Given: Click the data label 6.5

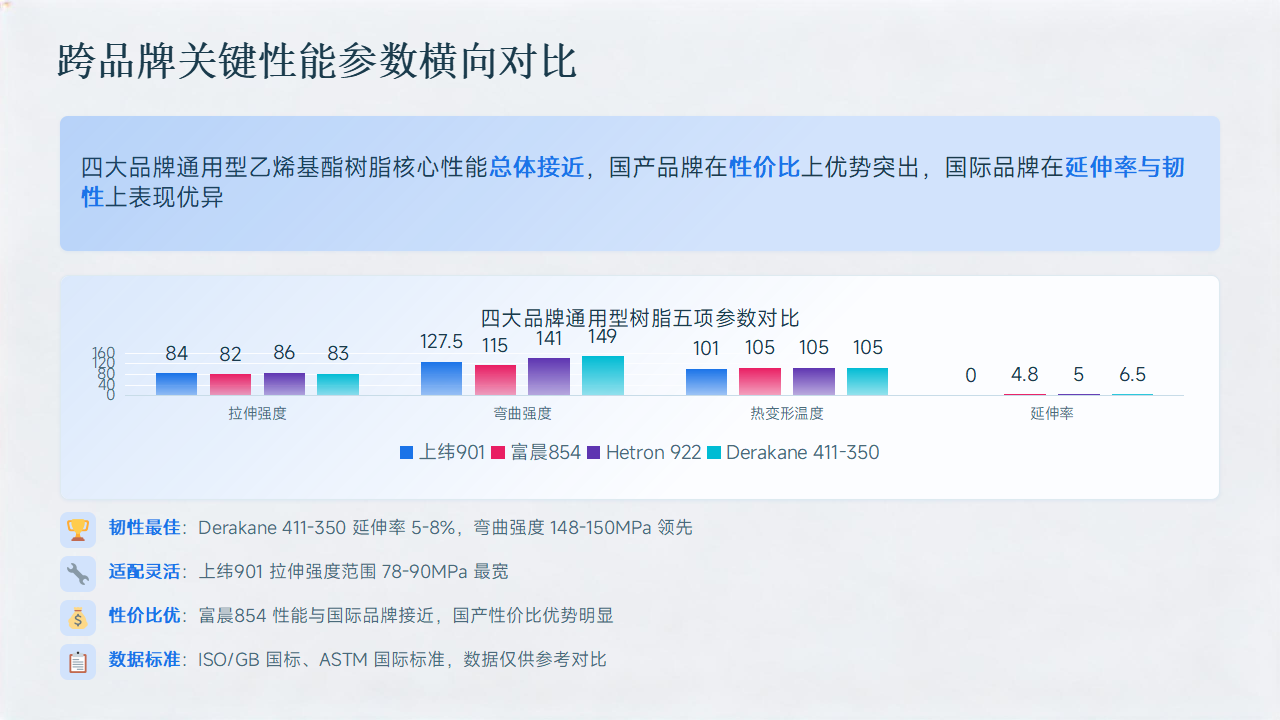Looking at the screenshot, I should tap(1132, 375).
